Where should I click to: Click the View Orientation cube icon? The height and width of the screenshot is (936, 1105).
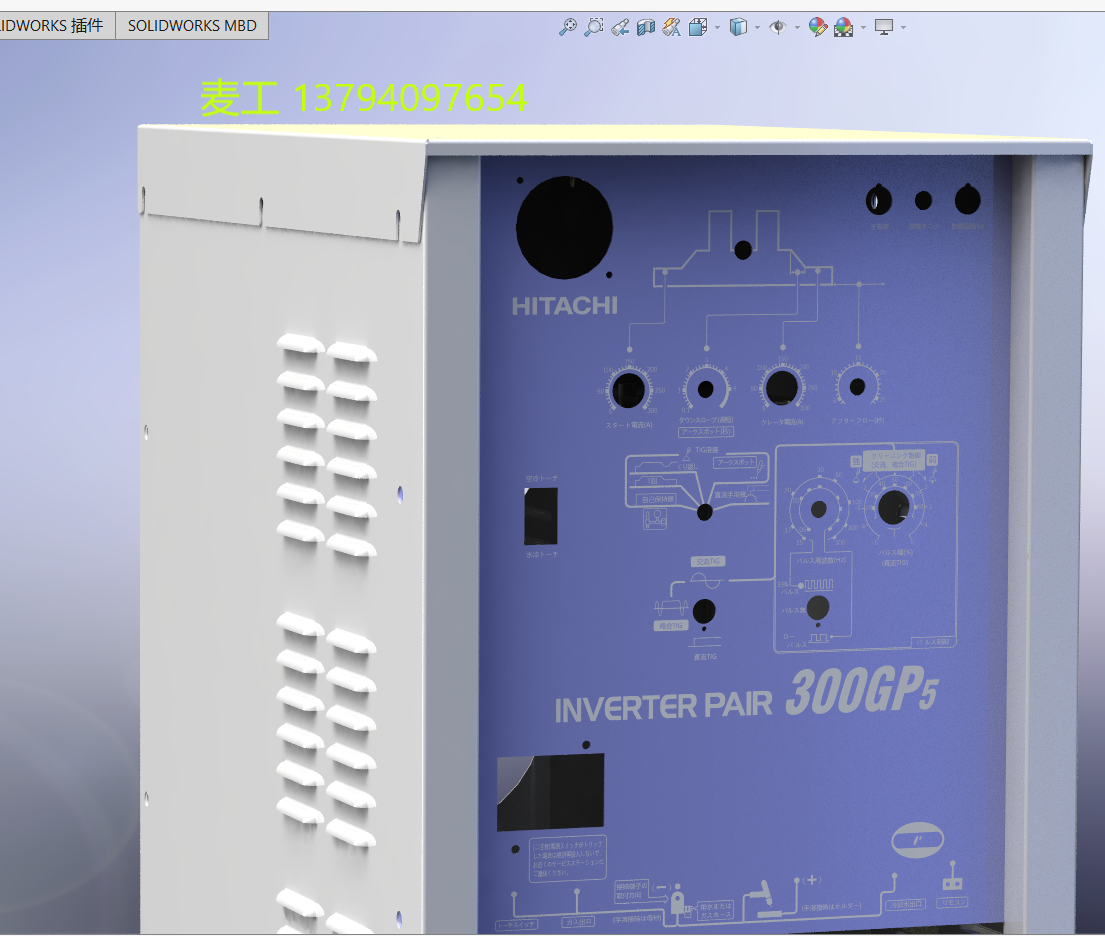[698, 27]
